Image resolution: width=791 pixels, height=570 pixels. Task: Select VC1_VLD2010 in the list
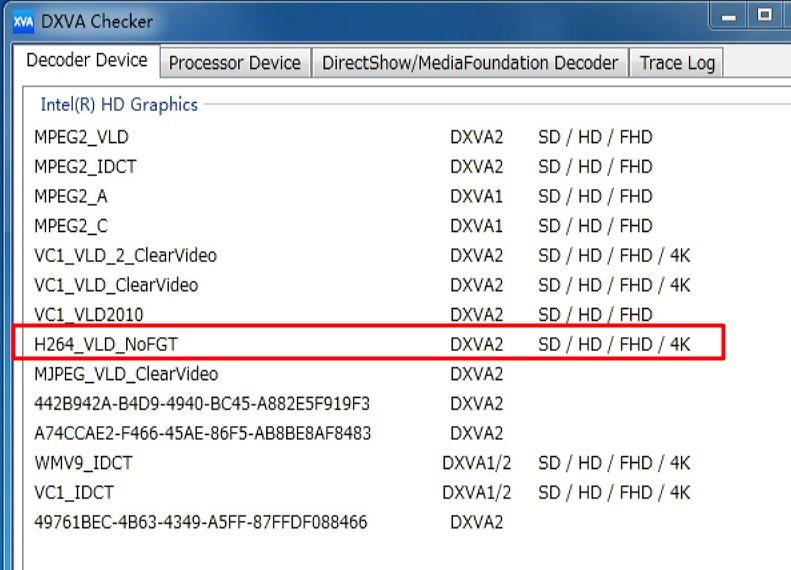tap(89, 315)
